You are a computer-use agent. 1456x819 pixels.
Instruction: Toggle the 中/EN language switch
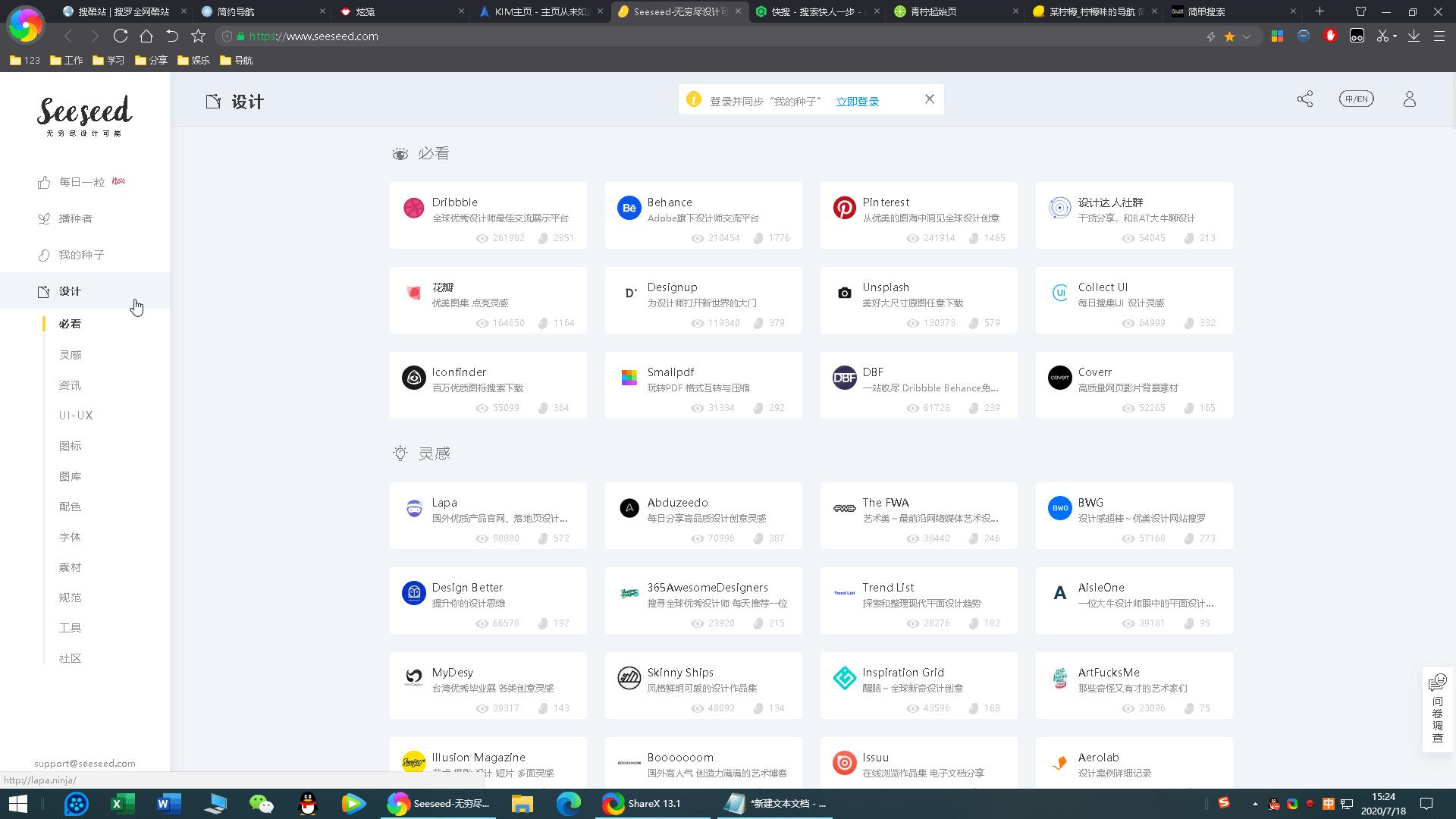coord(1356,99)
